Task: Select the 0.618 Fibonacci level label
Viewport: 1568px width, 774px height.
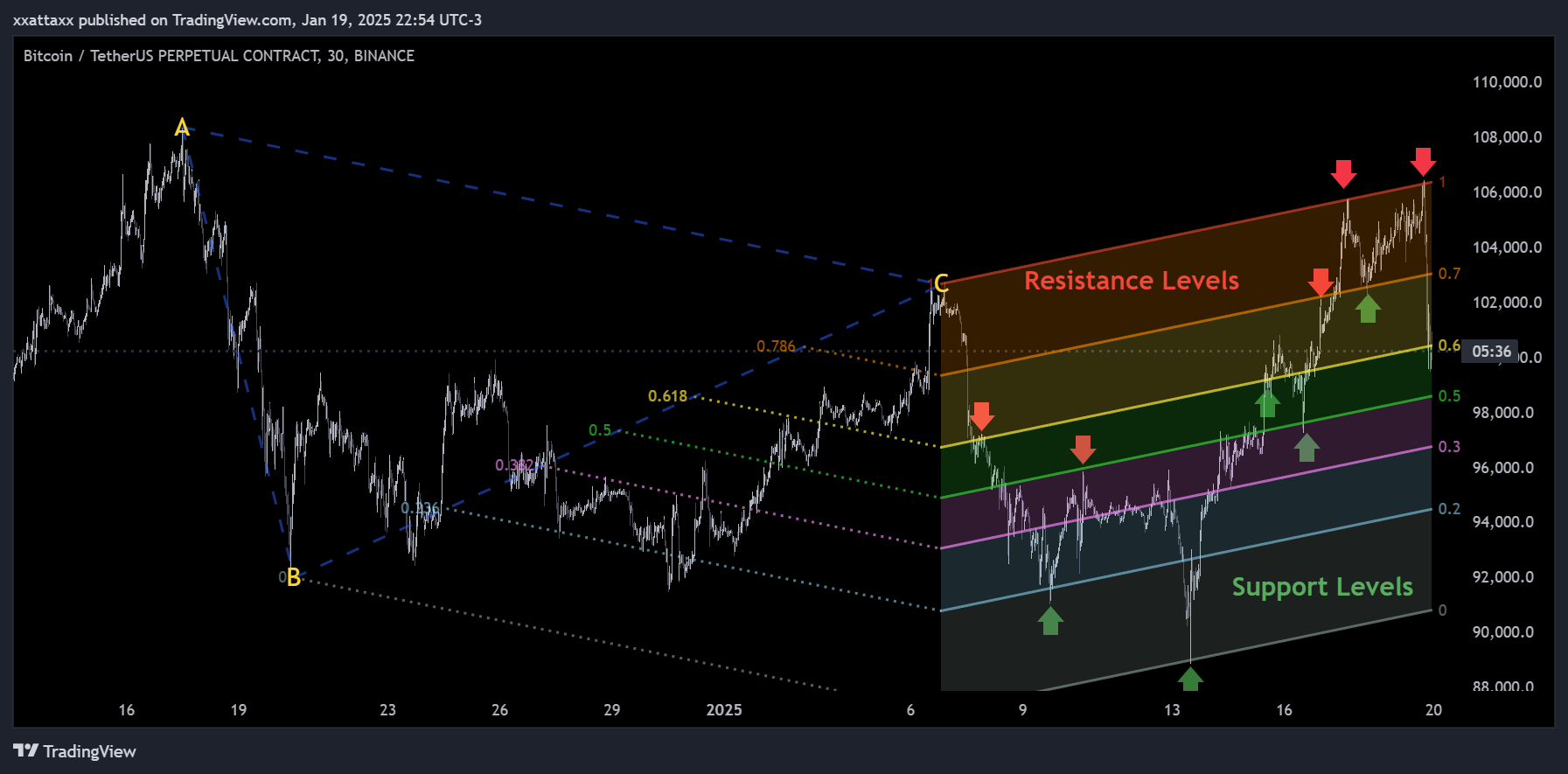Action: [x=667, y=396]
